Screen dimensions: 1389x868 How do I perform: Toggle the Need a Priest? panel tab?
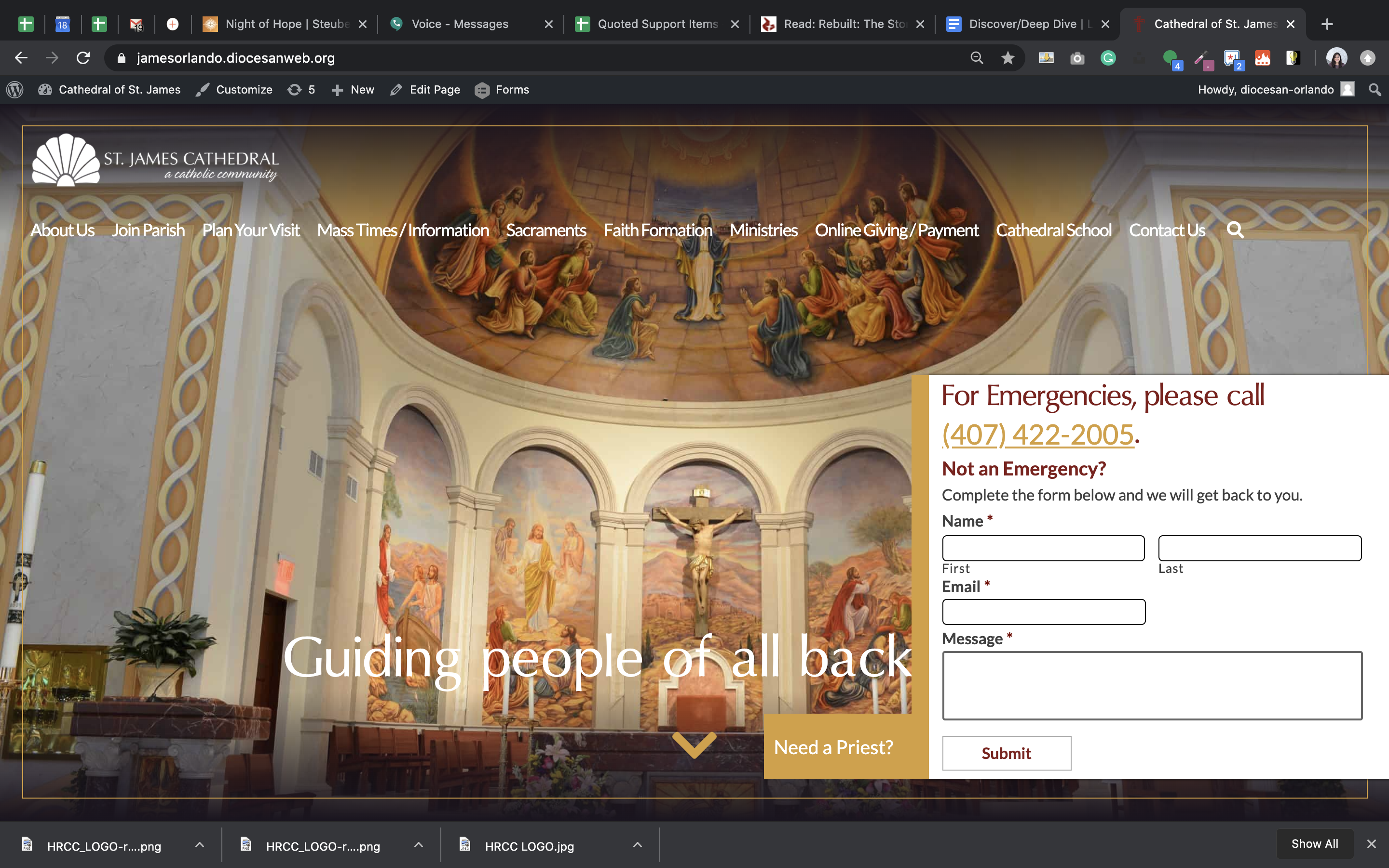tap(833, 747)
